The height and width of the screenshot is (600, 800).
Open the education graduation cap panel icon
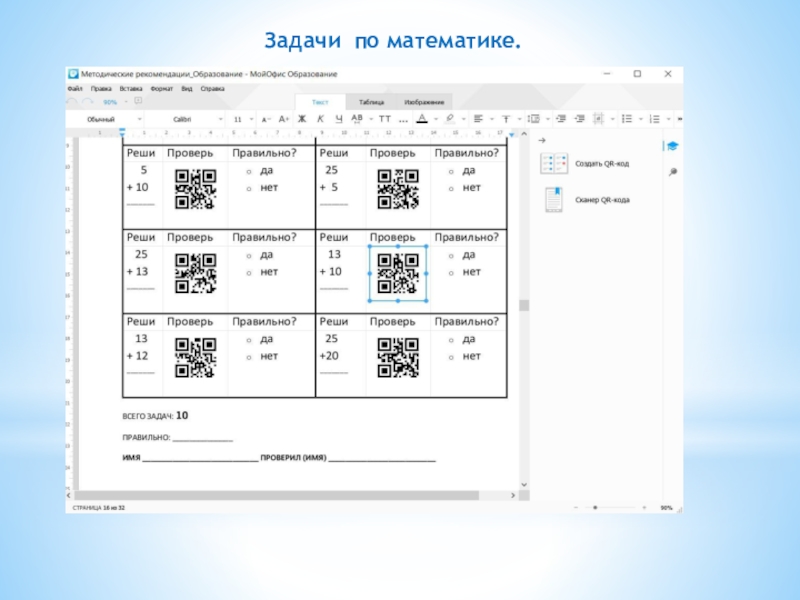click(672, 146)
